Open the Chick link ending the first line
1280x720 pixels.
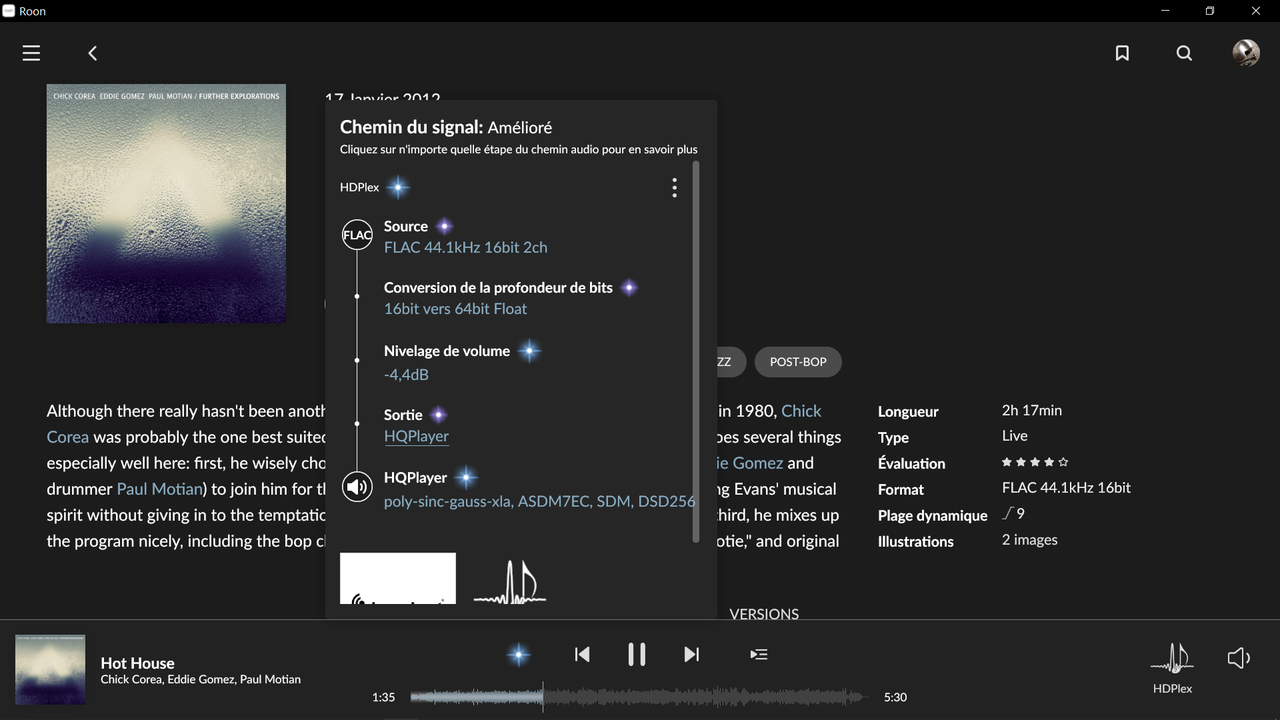click(x=801, y=411)
